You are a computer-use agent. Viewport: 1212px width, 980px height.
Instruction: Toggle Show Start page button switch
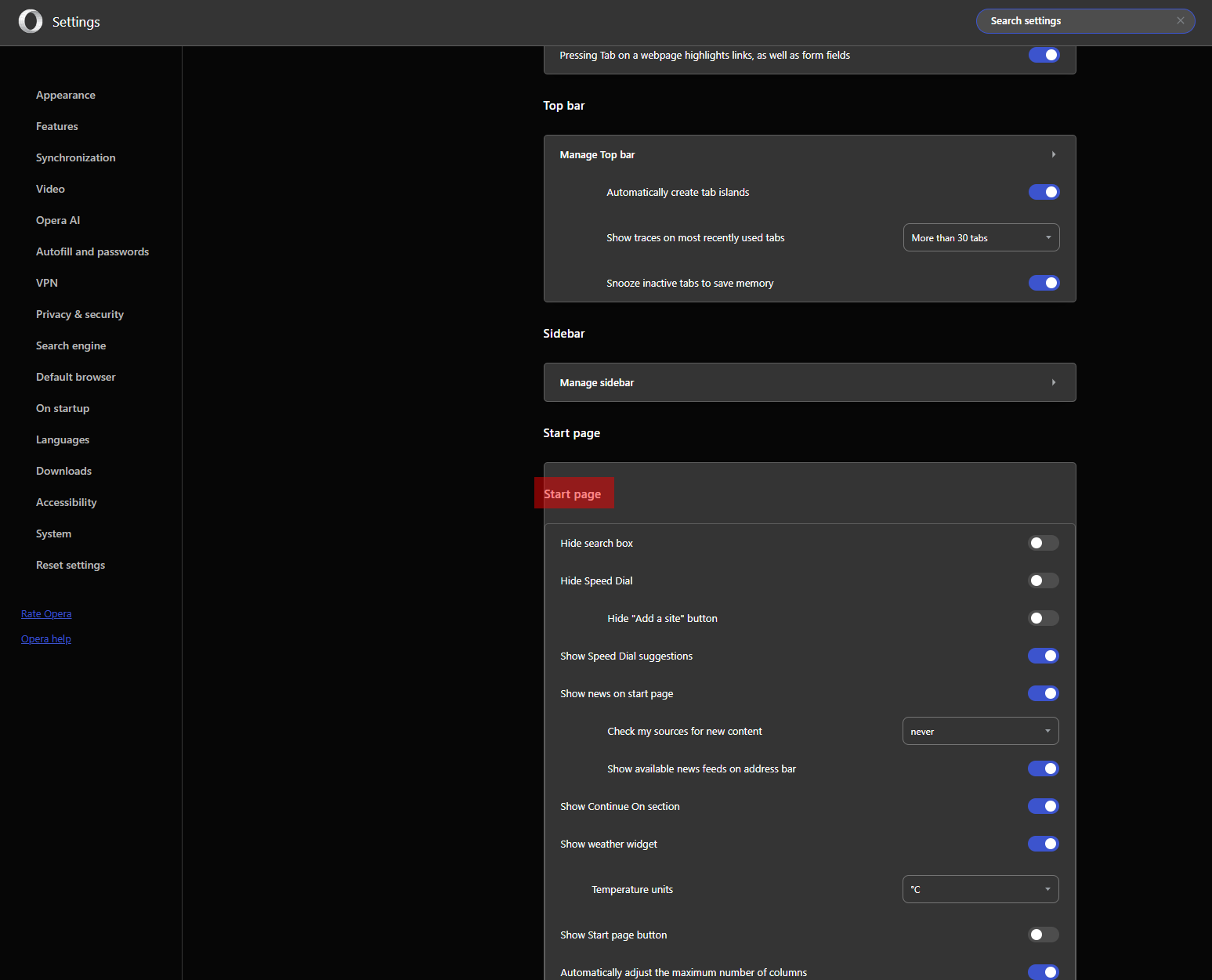1043,935
